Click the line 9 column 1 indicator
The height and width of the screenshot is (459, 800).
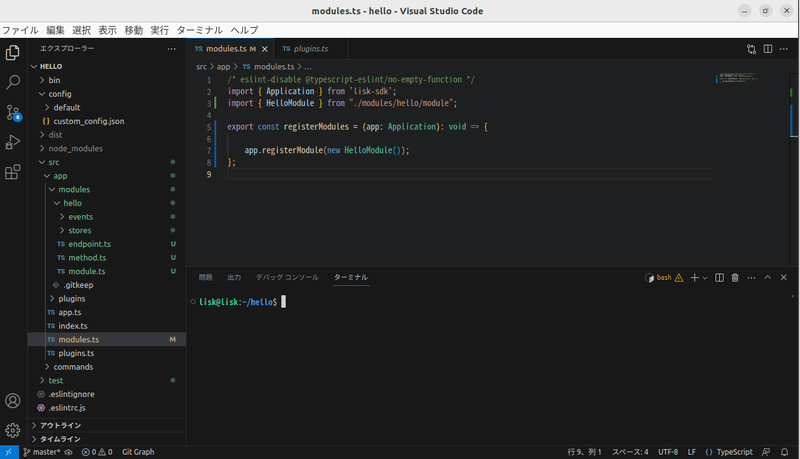point(584,452)
